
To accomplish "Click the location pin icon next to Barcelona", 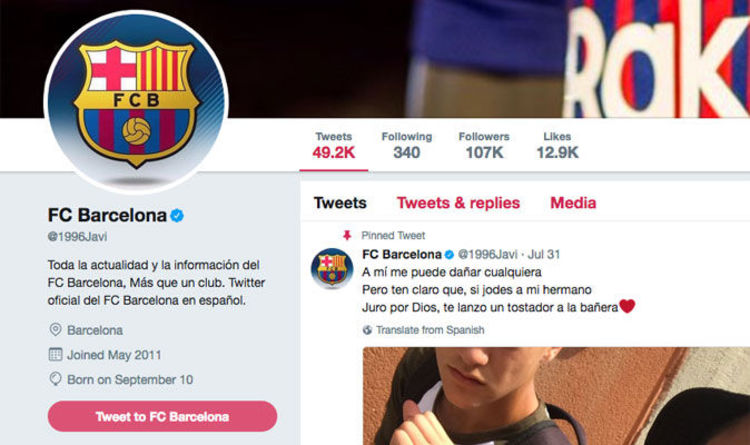I will point(55,329).
